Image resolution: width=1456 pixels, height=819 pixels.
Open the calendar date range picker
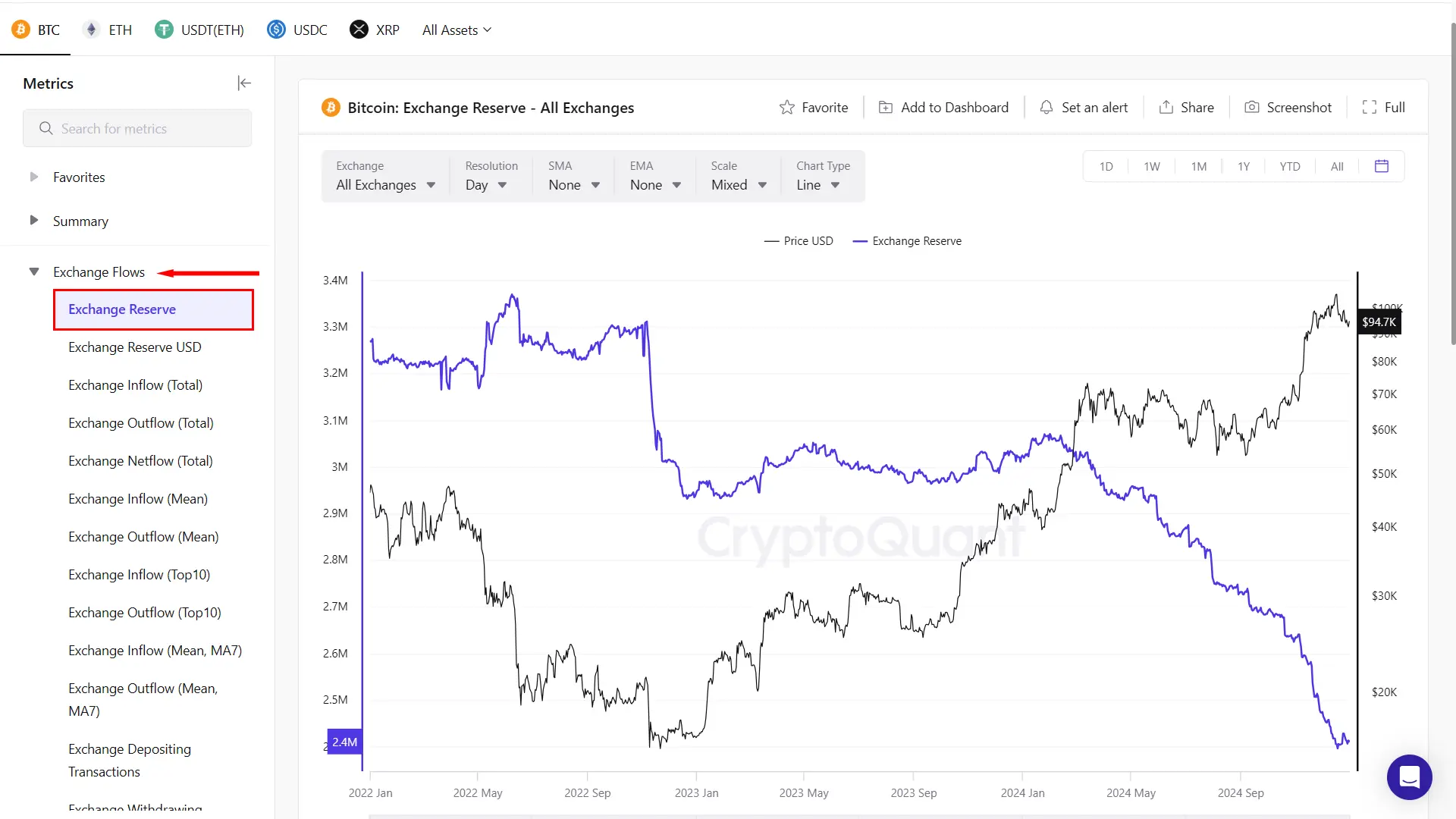click(1382, 166)
